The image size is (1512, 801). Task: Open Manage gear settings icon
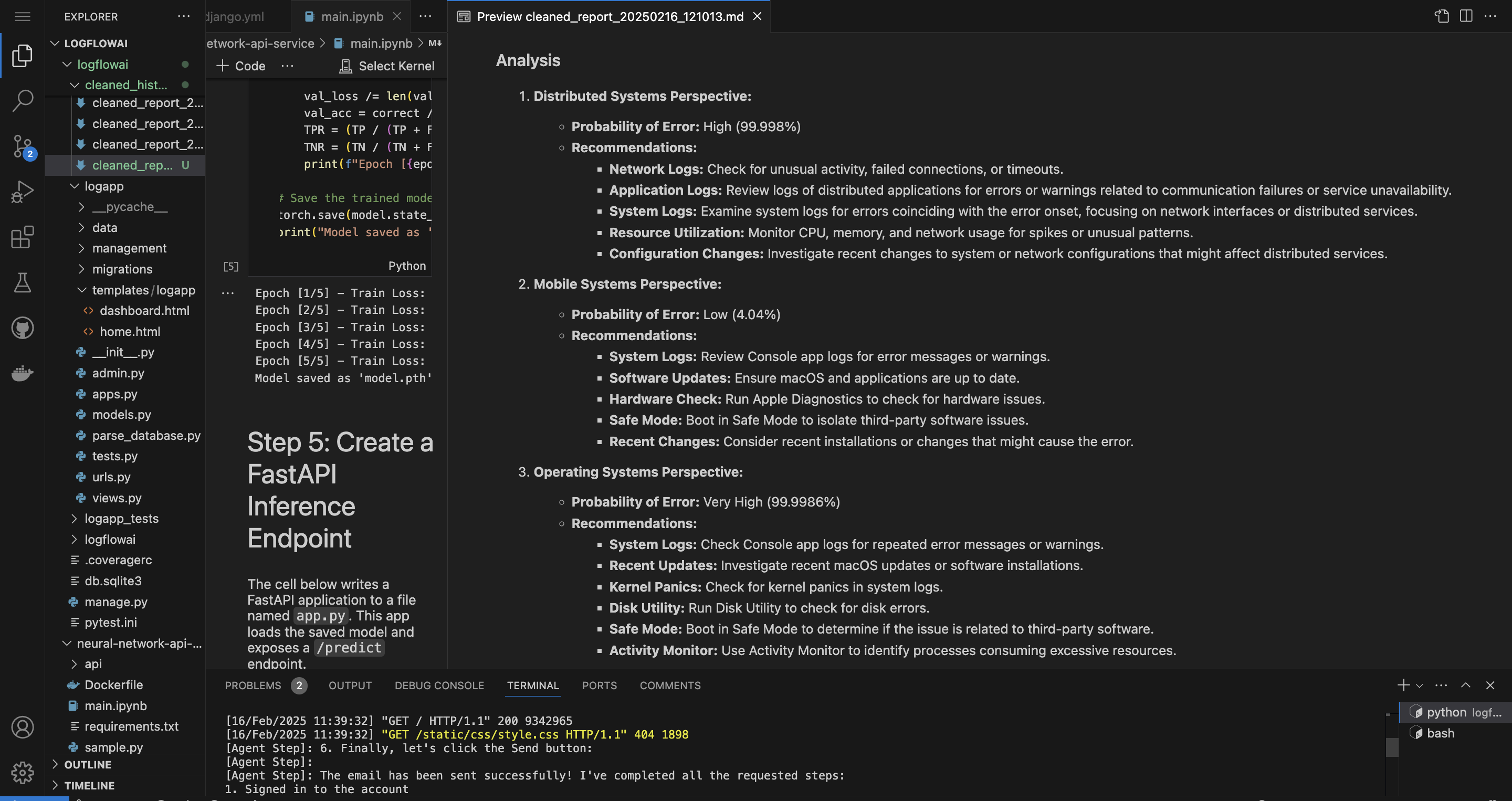point(22,772)
